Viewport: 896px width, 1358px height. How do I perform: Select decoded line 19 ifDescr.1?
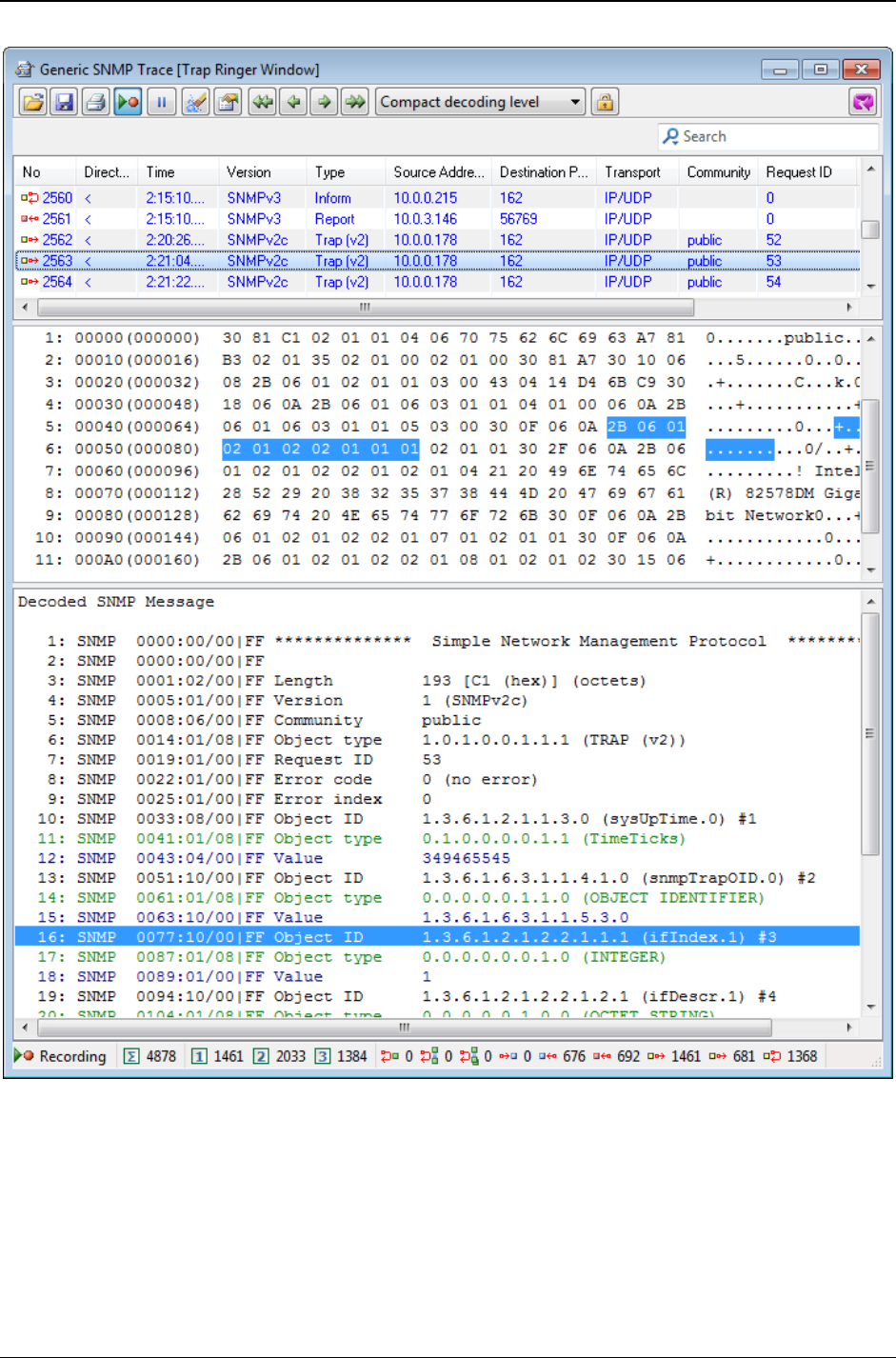click(x=437, y=996)
